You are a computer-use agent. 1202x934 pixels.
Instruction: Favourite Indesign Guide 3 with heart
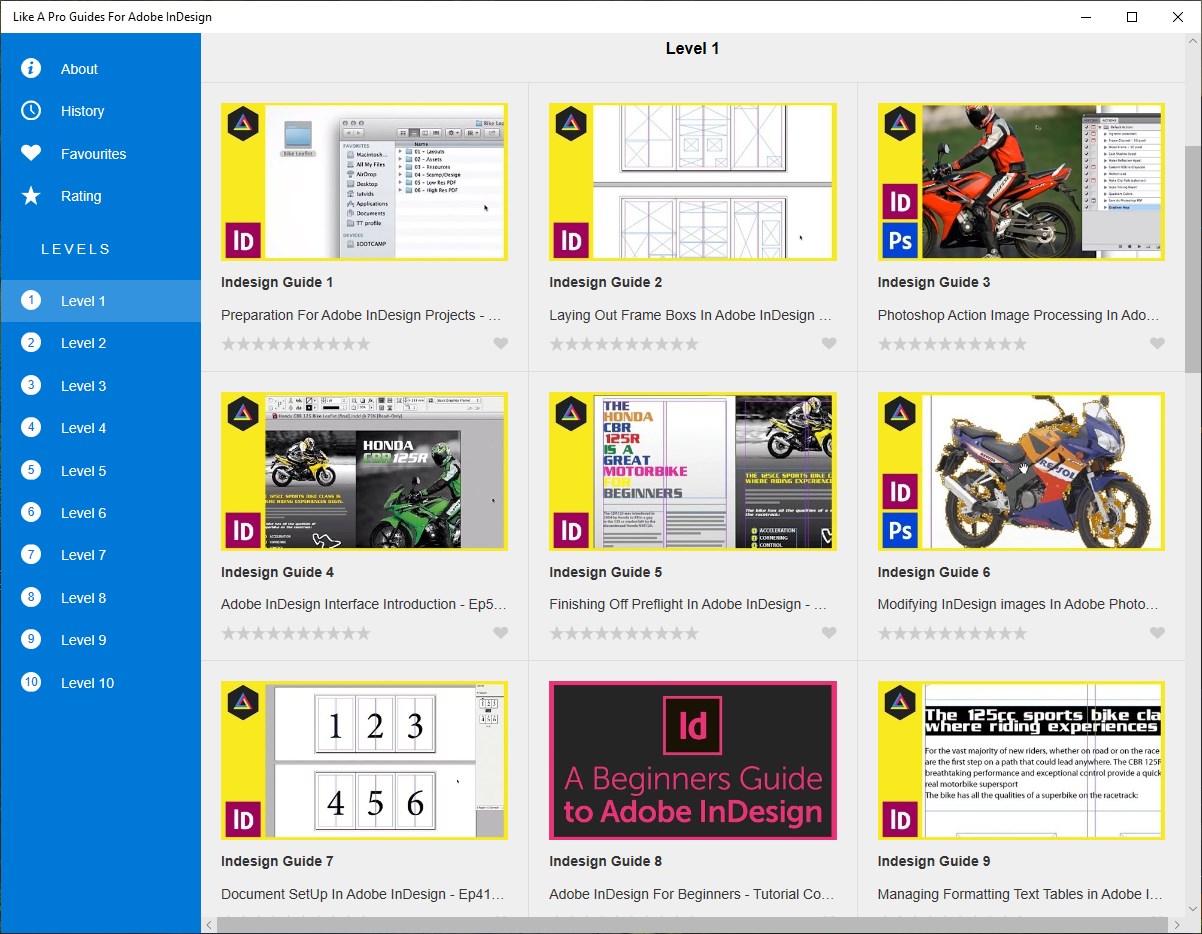pos(1157,344)
